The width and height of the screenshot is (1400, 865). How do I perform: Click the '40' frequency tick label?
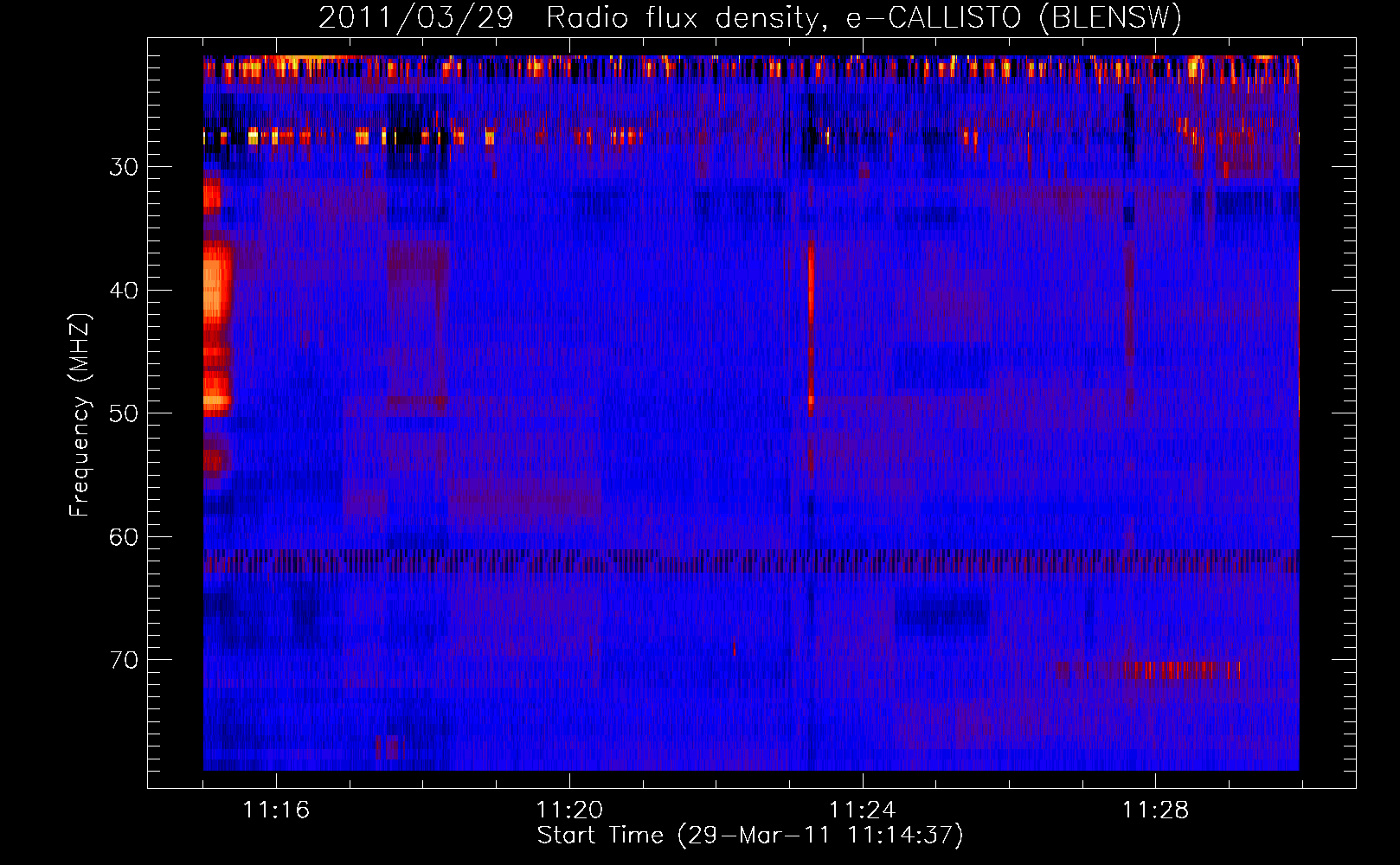[x=124, y=291]
